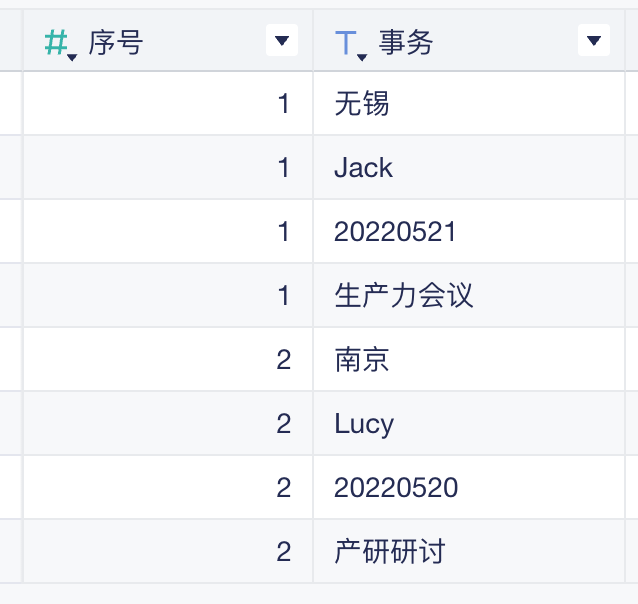
Task: Select the cell with 20220520
Action: point(474,487)
